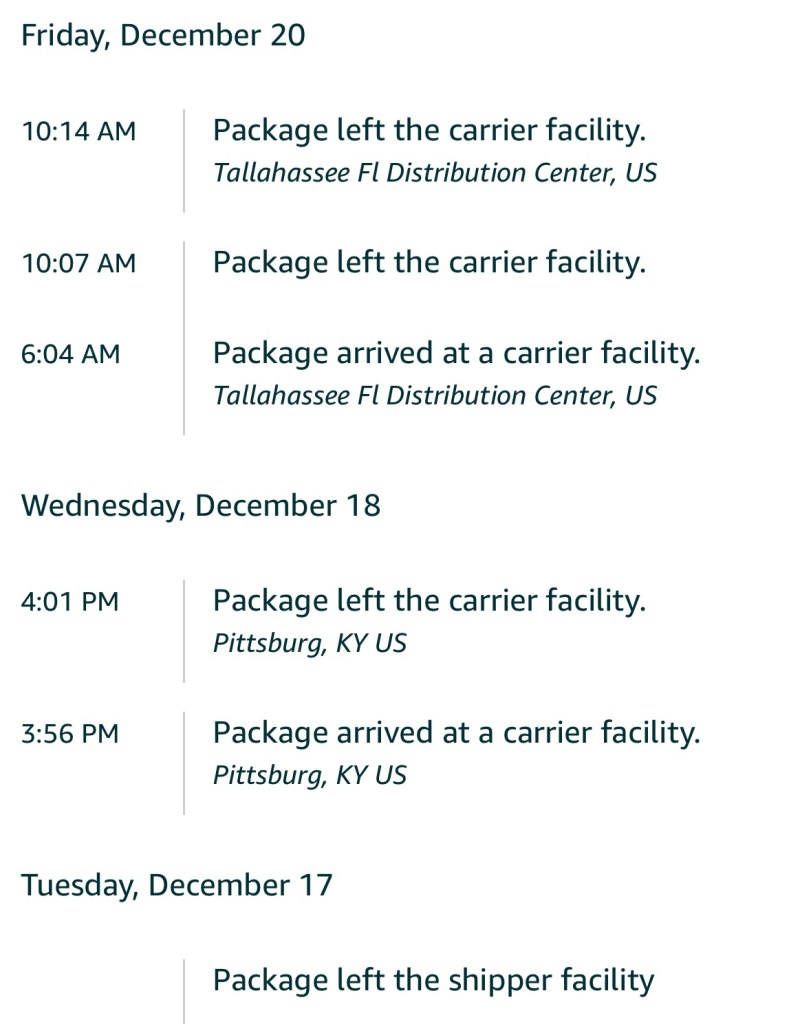Tap the 10:07 AM 'Package left the carrier facility' event
The height and width of the screenshot is (1024, 811).
429,262
